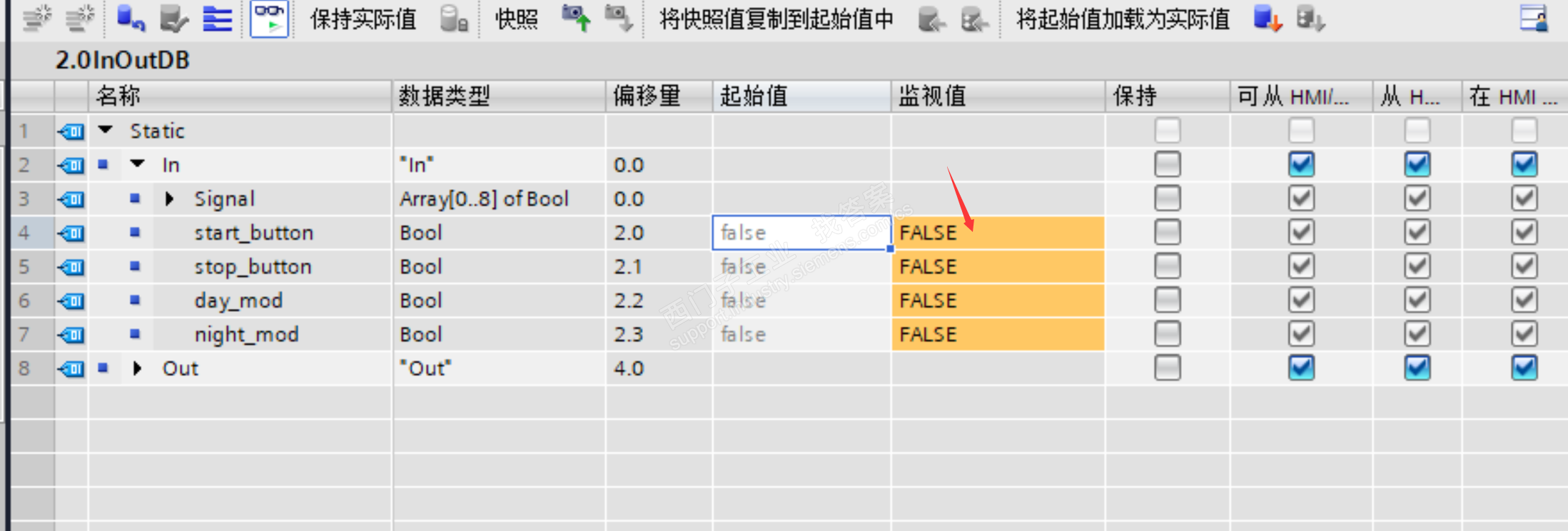Viewport: 1568px width, 531px height.
Task: Click the tag icon in row 1 Static
Action: [71, 131]
